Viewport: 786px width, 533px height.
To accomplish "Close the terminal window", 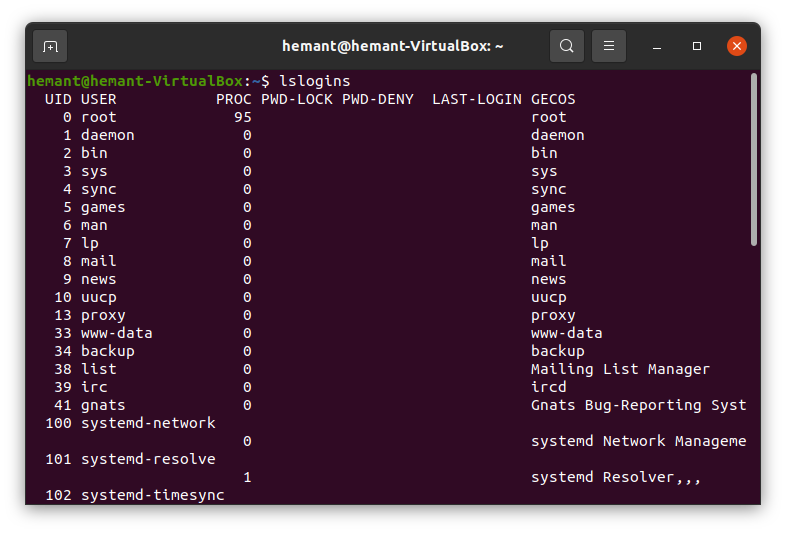I will (x=737, y=46).
